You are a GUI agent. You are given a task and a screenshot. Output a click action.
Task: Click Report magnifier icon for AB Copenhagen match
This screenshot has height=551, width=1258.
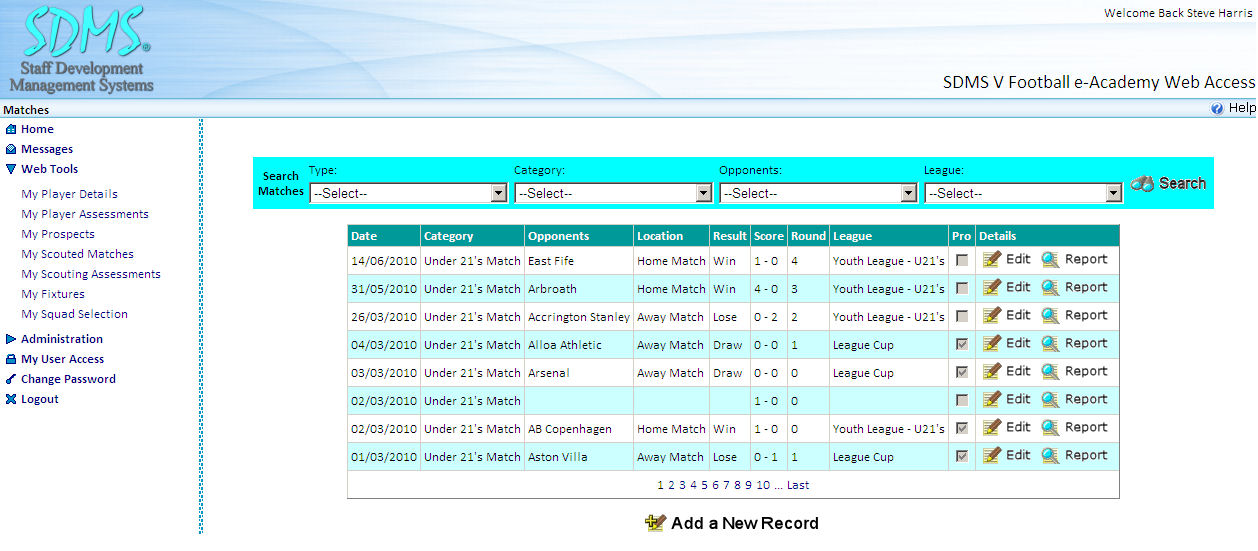pyautogui.click(x=1050, y=427)
